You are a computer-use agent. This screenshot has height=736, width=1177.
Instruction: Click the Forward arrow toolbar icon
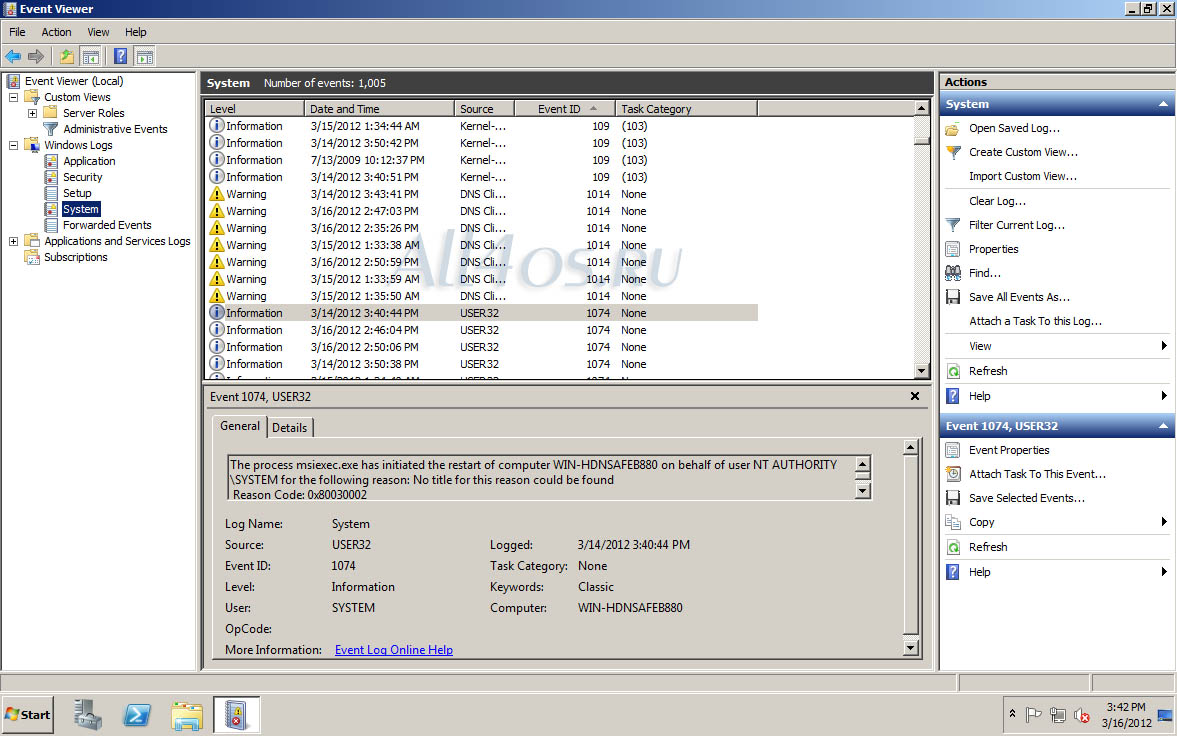(x=35, y=56)
